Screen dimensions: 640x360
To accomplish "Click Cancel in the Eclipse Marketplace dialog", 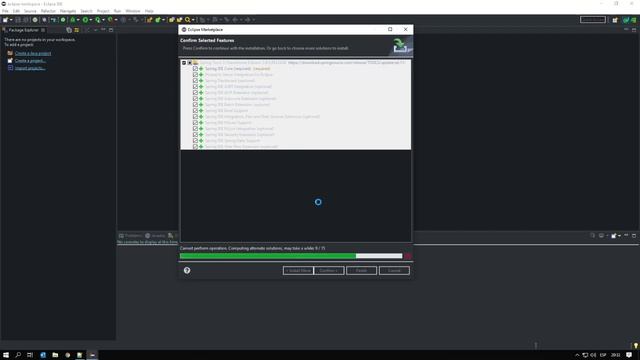I will tap(394, 271).
